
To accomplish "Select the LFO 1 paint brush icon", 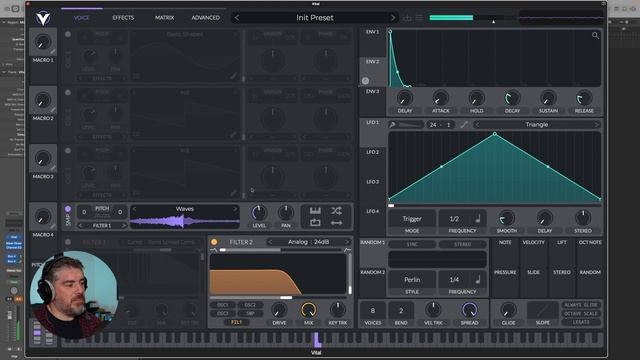I will pos(393,125).
